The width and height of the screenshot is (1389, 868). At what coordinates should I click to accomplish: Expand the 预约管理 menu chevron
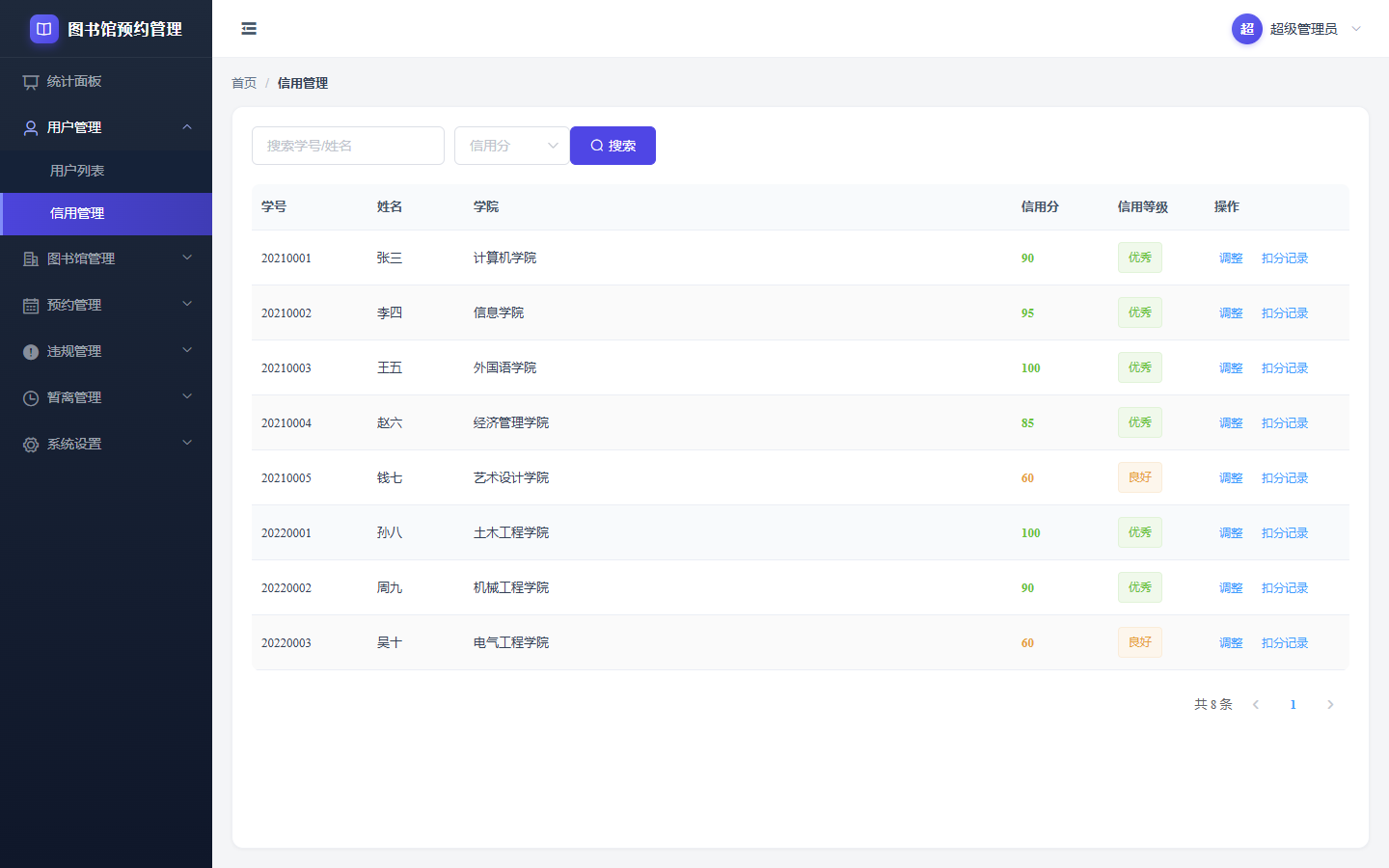click(187, 304)
